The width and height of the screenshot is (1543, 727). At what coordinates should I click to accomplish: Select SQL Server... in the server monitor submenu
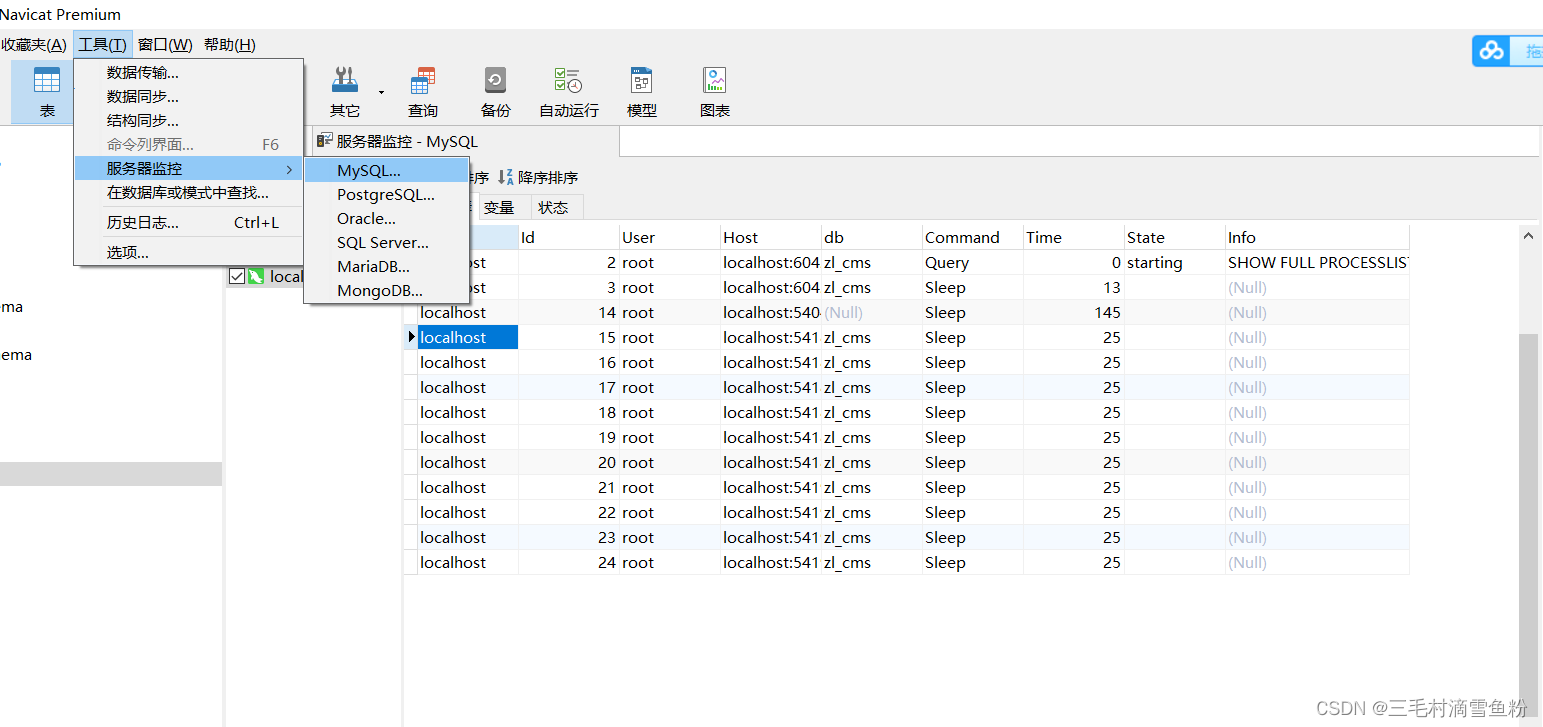click(387, 242)
